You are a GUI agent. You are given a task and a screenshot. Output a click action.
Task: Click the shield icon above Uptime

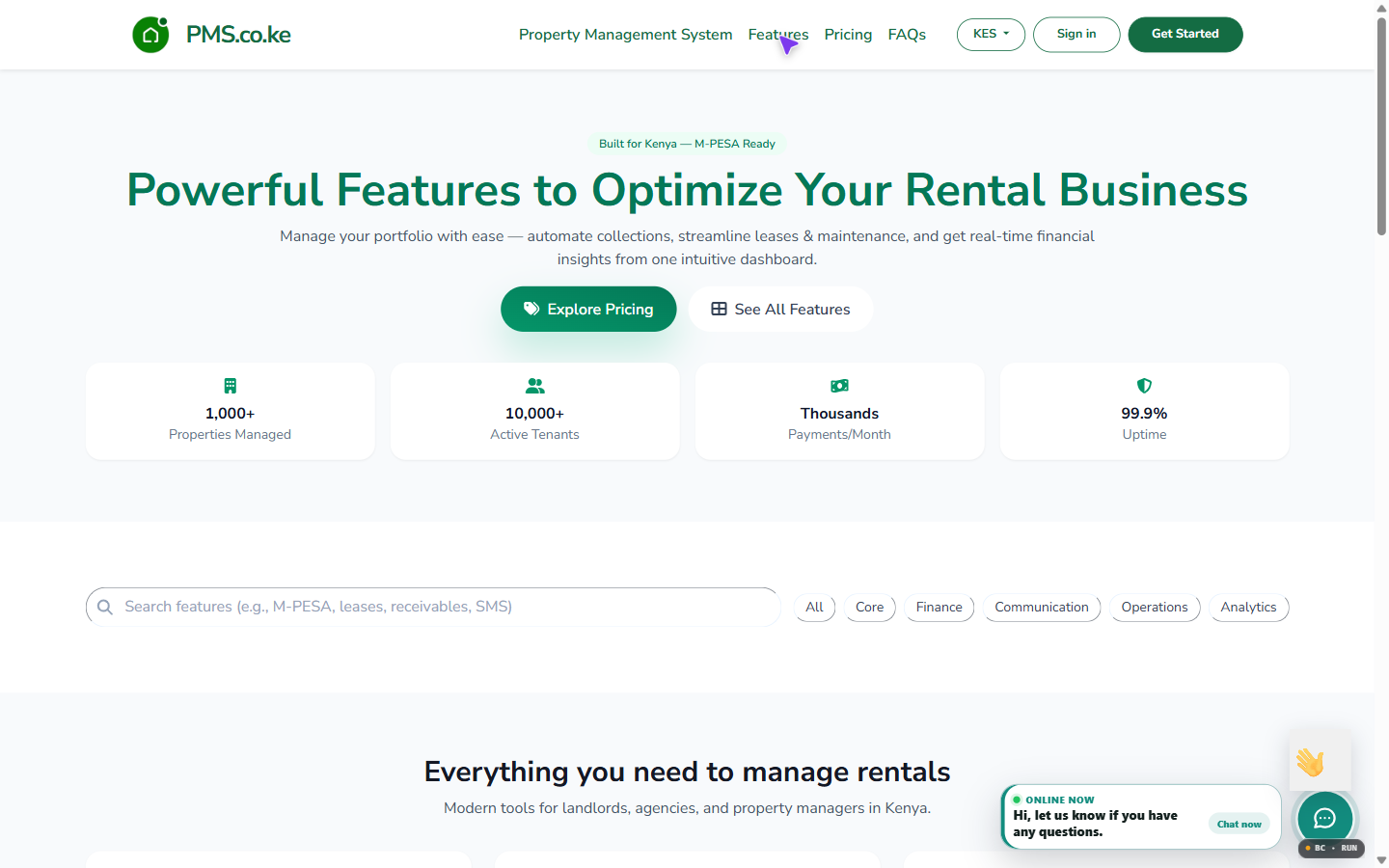pos(1144,386)
